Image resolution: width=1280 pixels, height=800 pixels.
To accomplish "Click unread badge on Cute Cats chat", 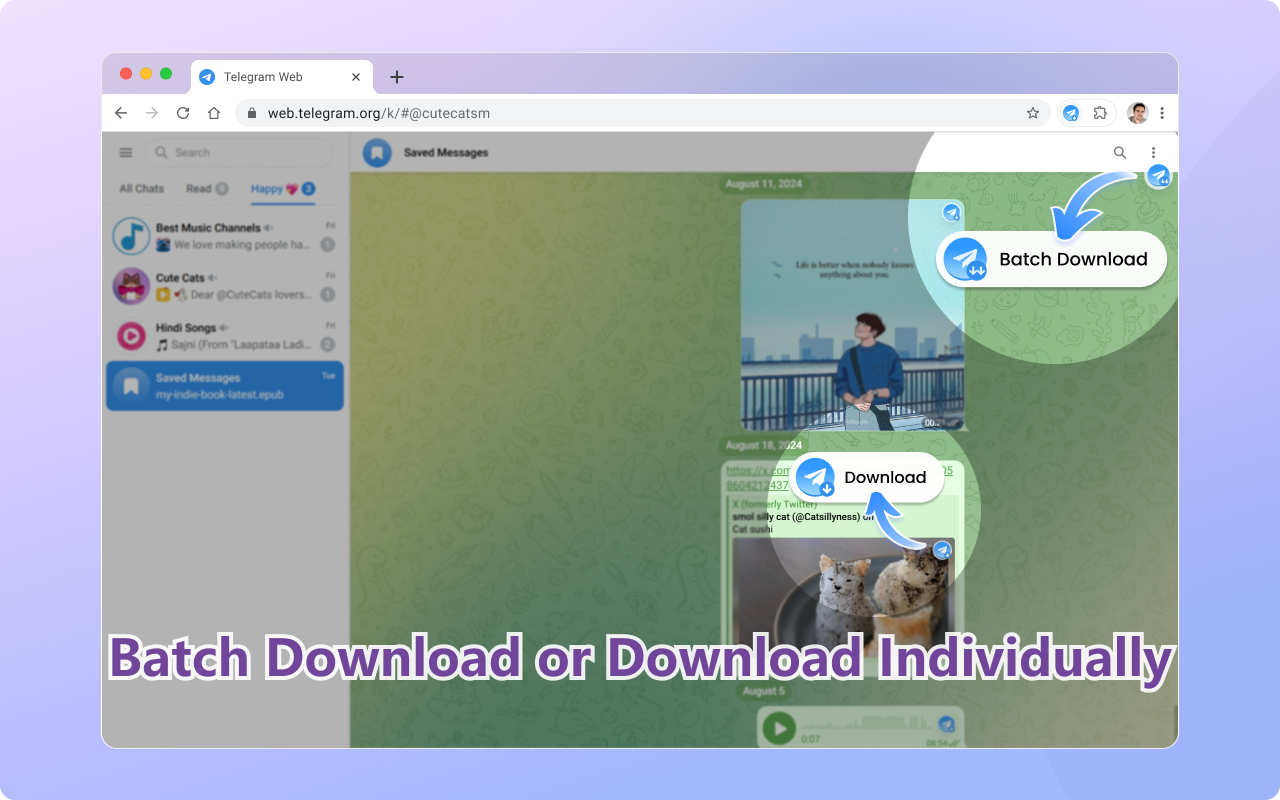I will 328,295.
